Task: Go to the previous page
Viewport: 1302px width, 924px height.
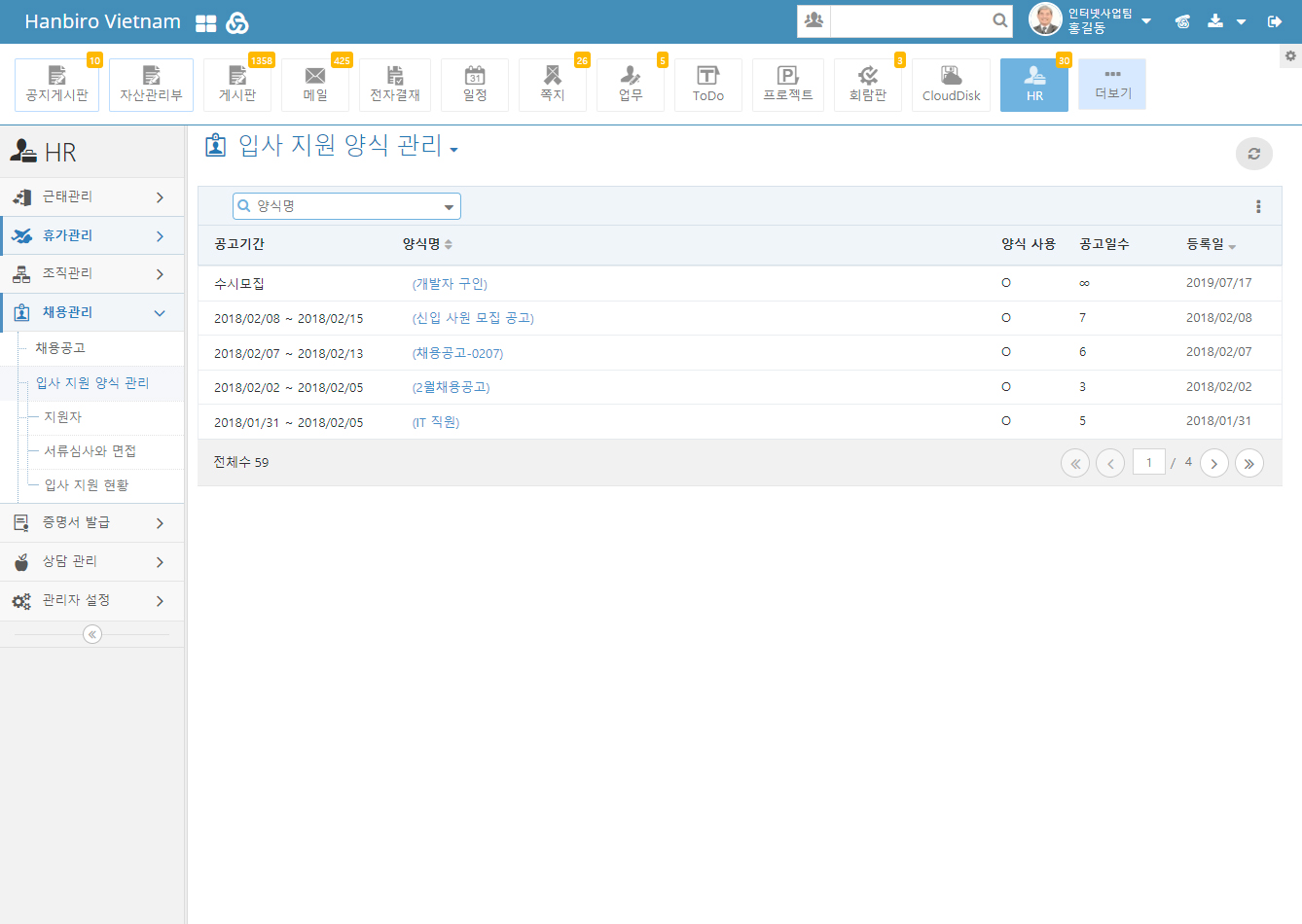Action: (x=1110, y=463)
